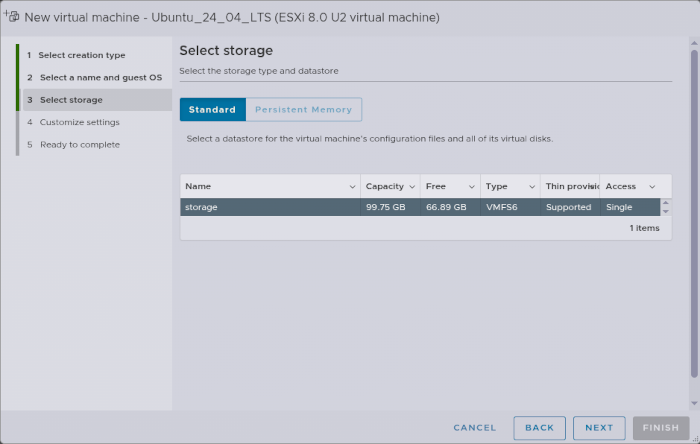Viewport: 700px width, 444px height.
Task: Cancel the new virtual machine wizard
Action: [475, 428]
